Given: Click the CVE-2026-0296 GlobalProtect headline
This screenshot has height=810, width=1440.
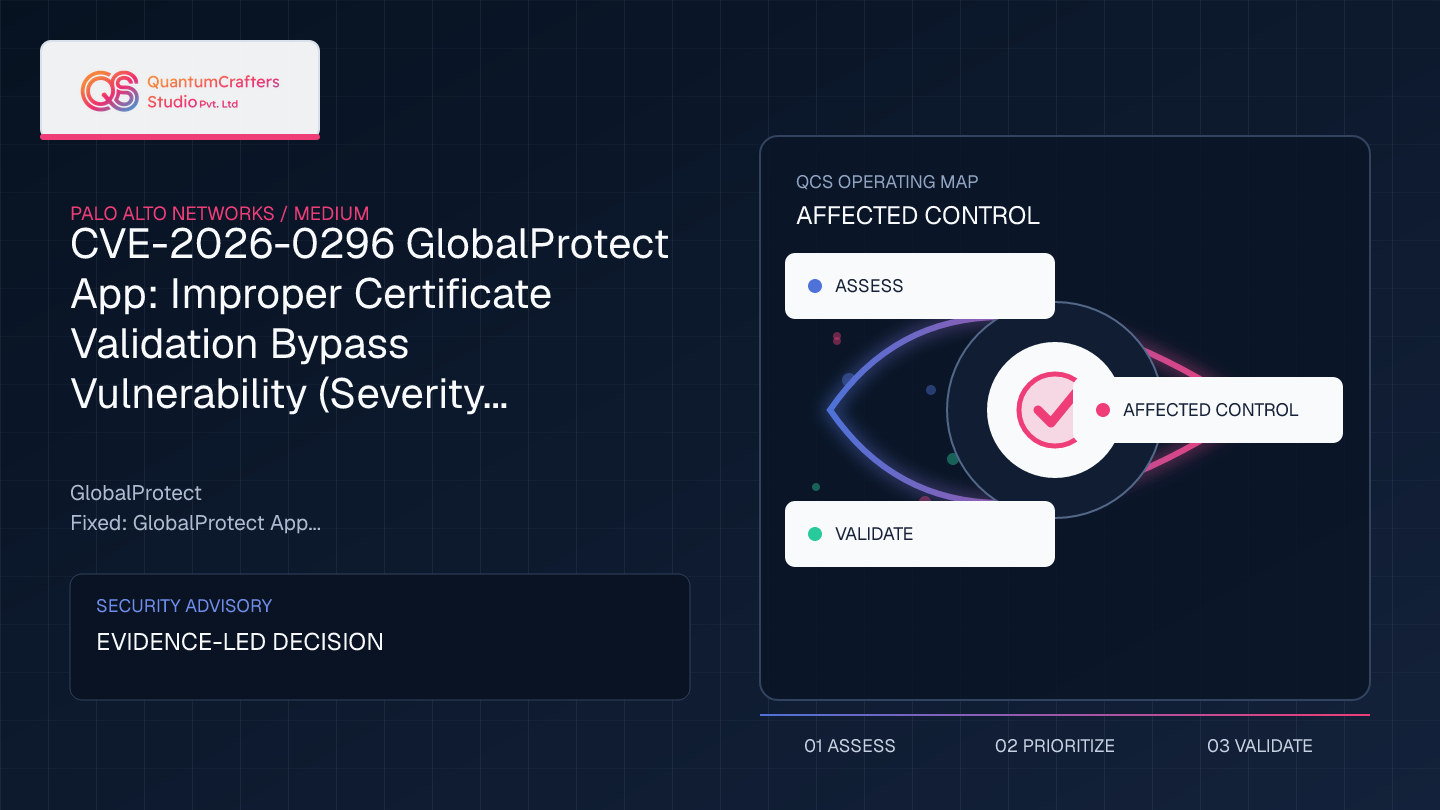Looking at the screenshot, I should pos(370,319).
